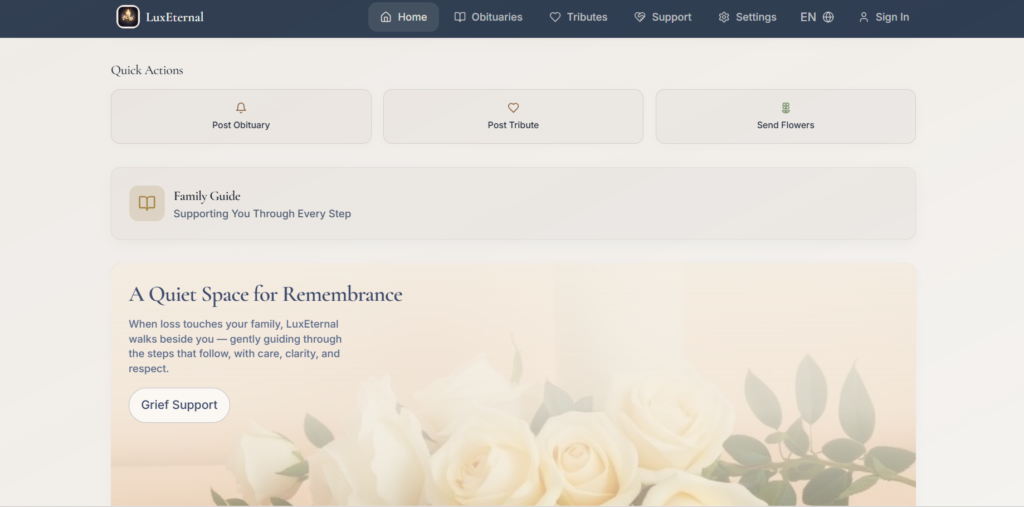Image resolution: width=1024 pixels, height=507 pixels.
Task: Click 'A Quiet Space for Remembrance' heading
Action: tap(265, 295)
